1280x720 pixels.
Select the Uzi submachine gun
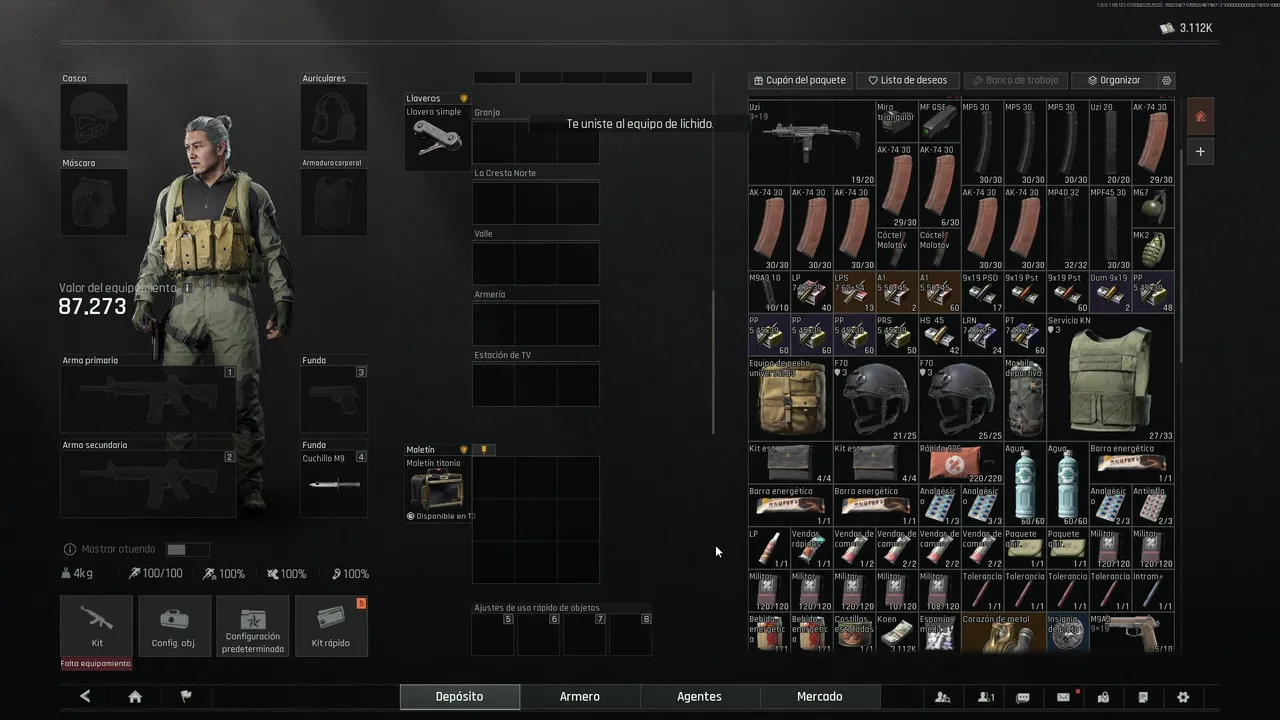pyautogui.click(x=811, y=143)
